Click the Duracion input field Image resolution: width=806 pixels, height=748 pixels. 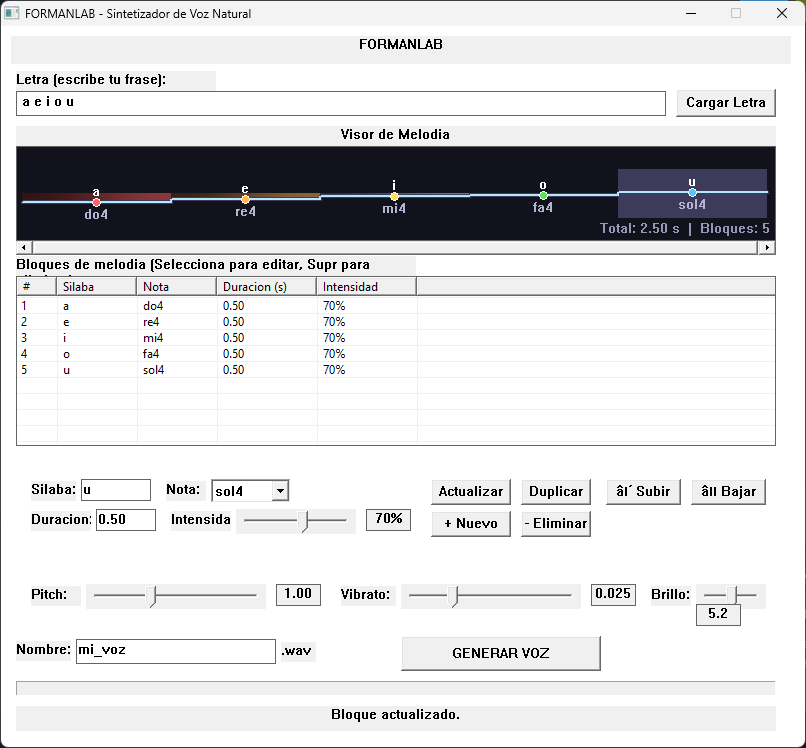[x=126, y=520]
